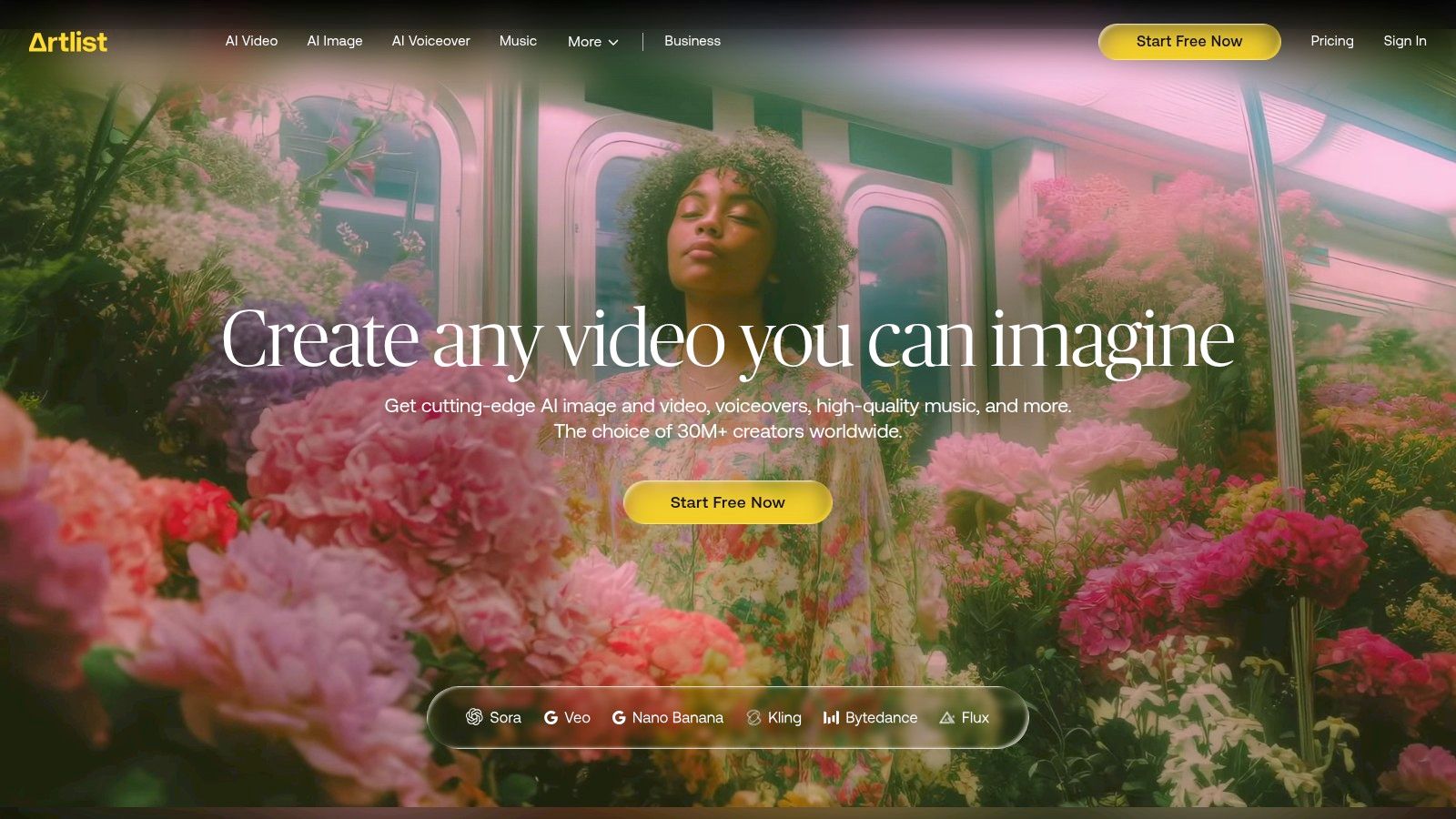Choose the Kling model icon
Image resolution: width=1456 pixels, height=819 pixels.
pos(753,718)
